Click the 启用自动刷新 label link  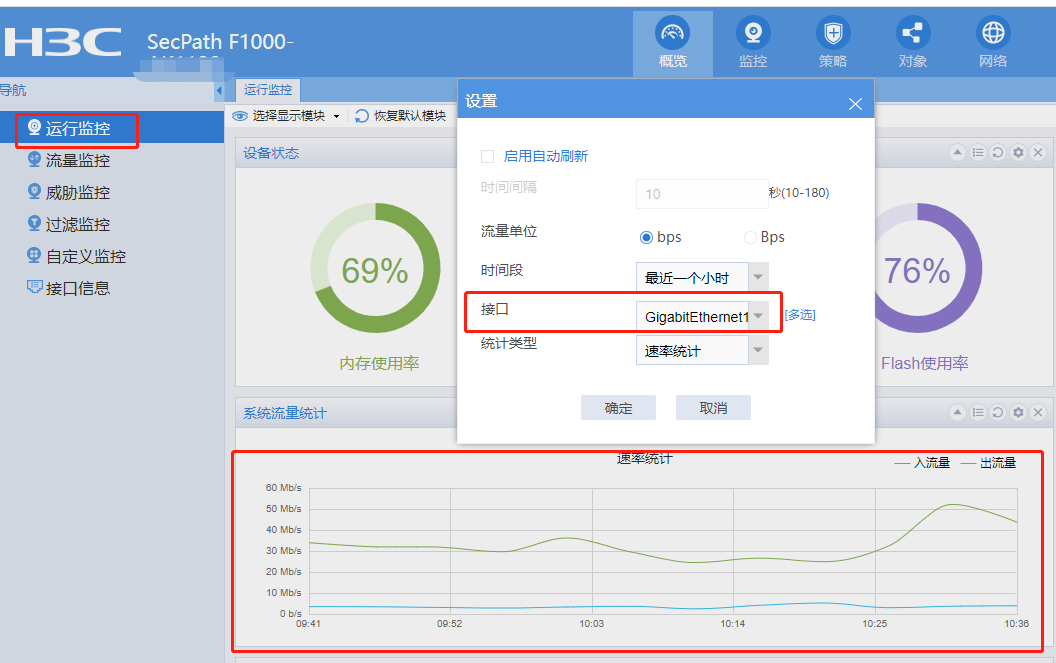(x=546, y=156)
